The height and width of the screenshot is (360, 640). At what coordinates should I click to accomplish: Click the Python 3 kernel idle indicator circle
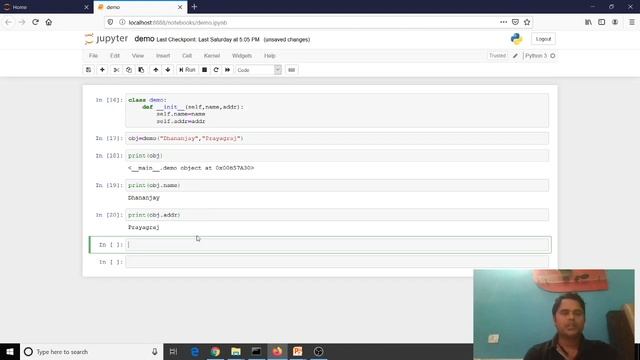click(x=553, y=56)
